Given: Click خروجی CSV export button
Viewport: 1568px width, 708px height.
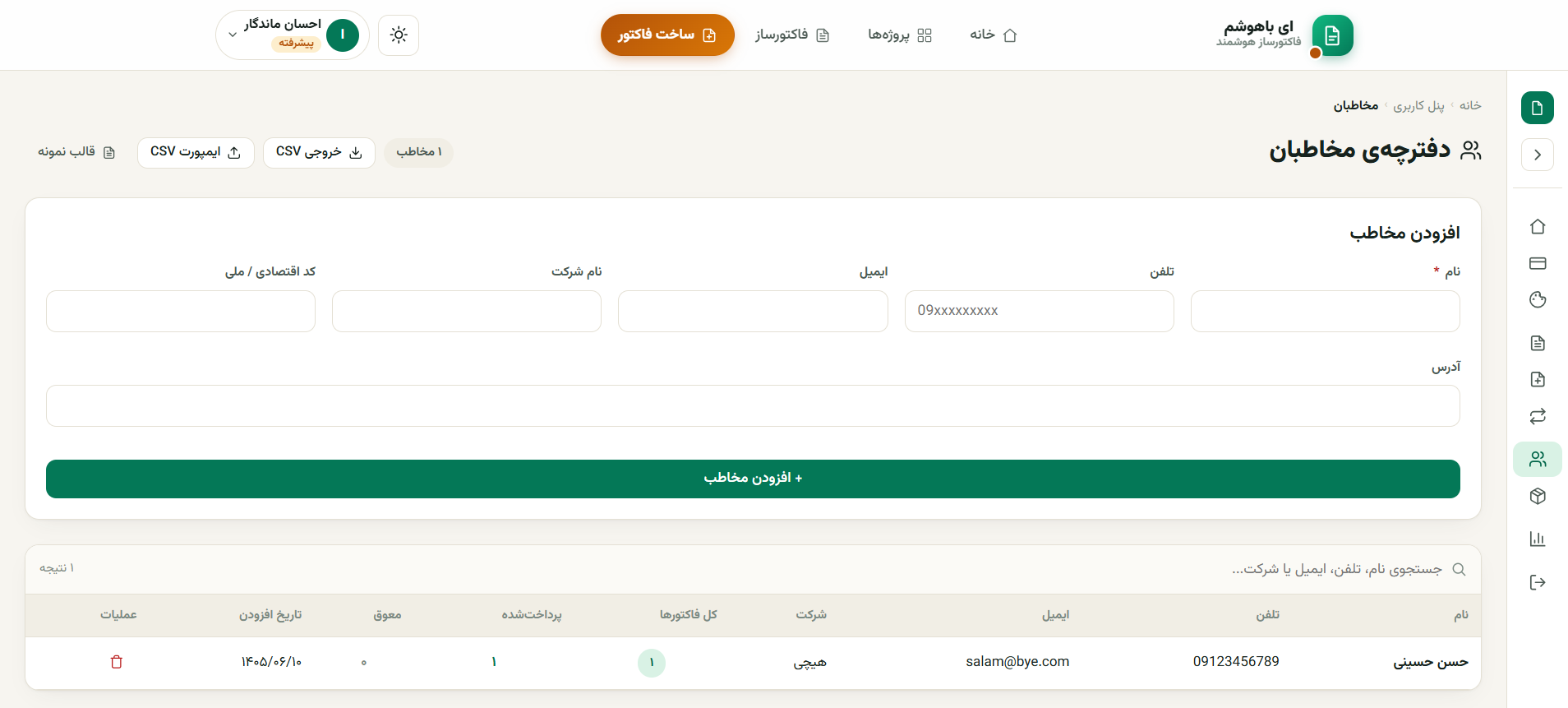Looking at the screenshot, I should (319, 152).
